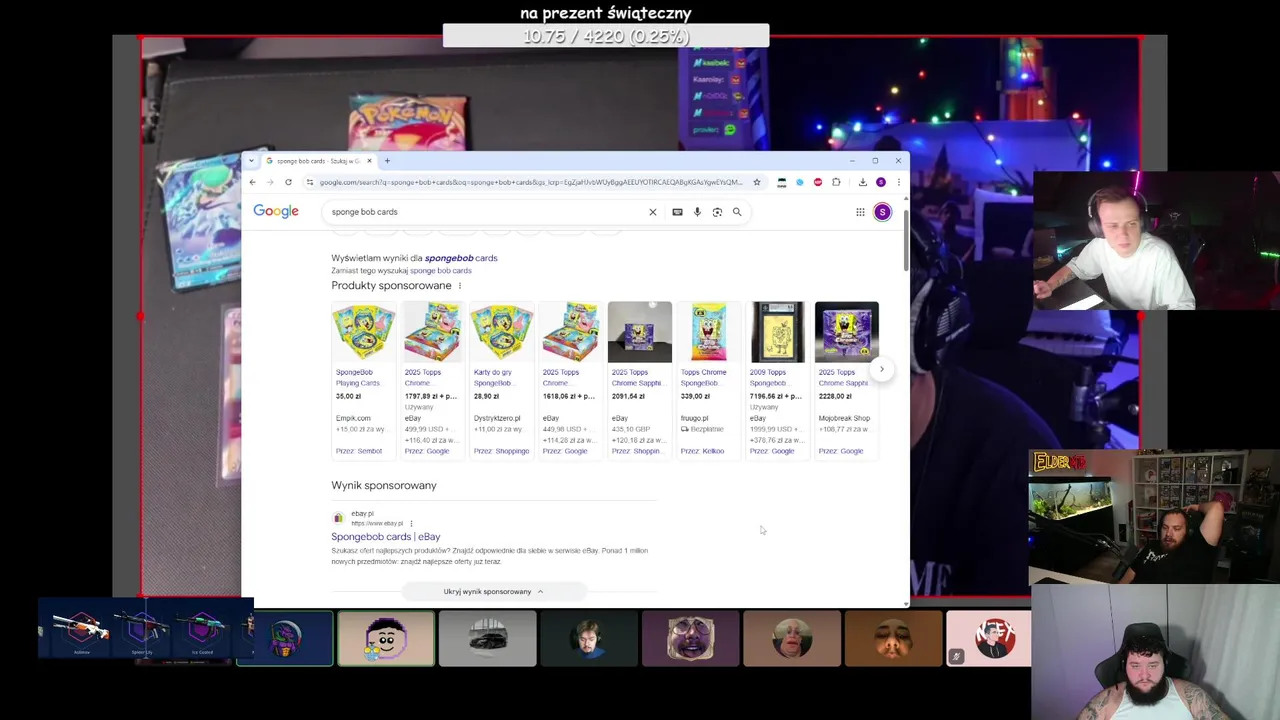This screenshot has height=720, width=1280.
Task: Click the Przez: Kelkoo link
Action: [702, 451]
